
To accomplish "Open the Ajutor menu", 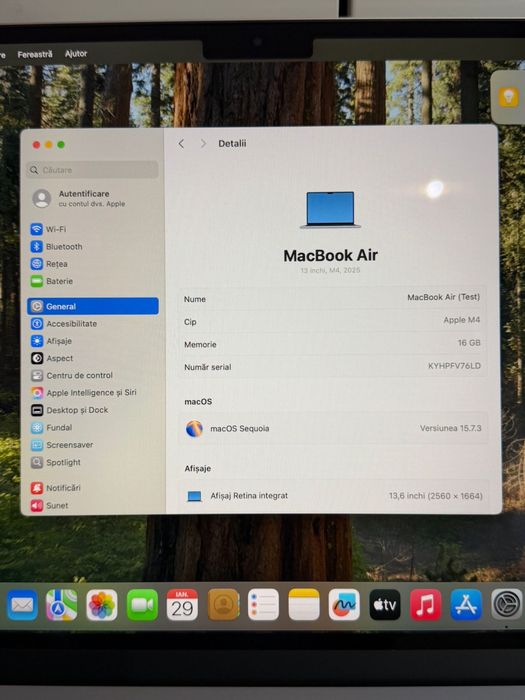I will (x=76, y=54).
